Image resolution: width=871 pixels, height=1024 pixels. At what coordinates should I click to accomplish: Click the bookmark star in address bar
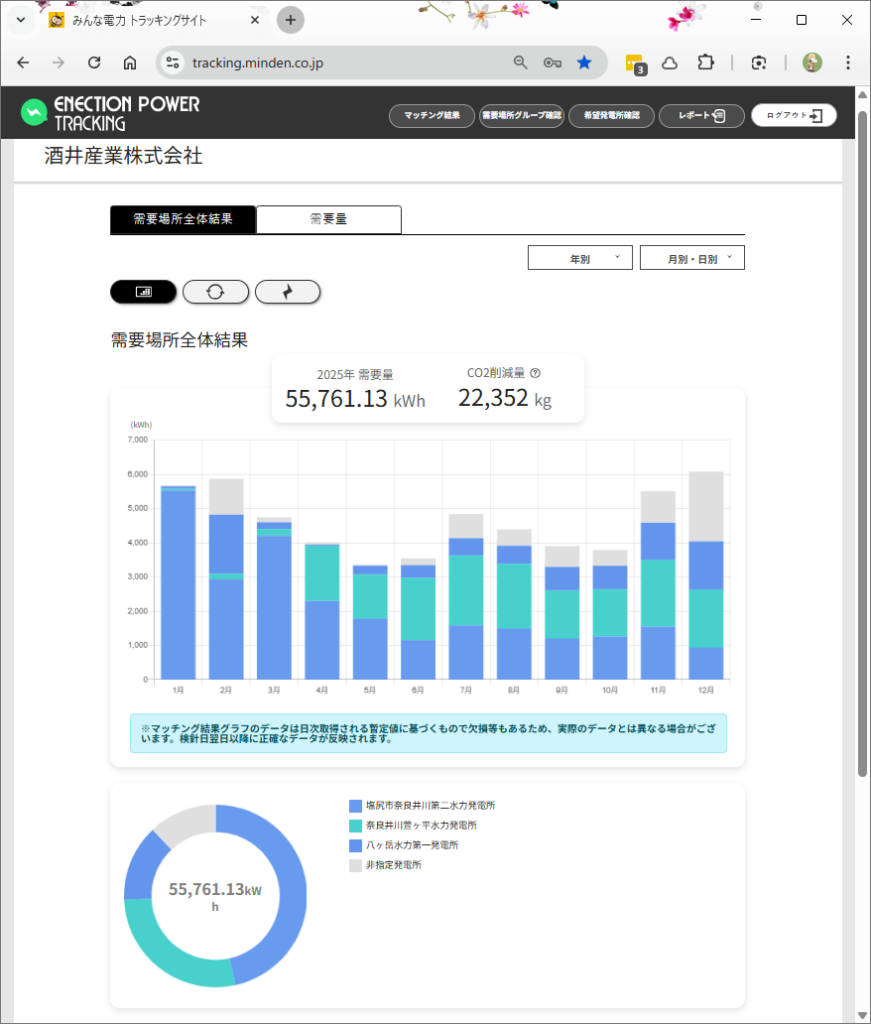[x=584, y=62]
